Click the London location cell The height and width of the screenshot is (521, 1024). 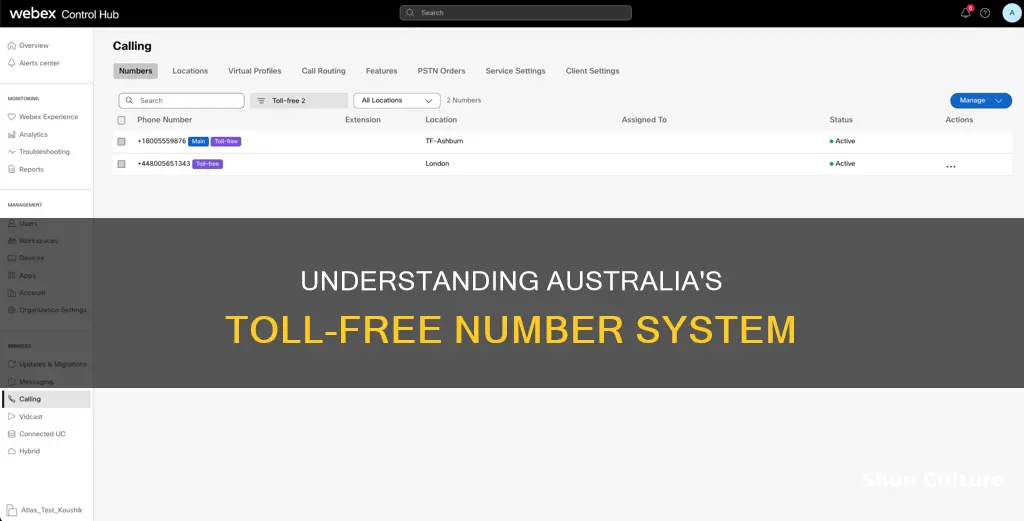pos(437,163)
